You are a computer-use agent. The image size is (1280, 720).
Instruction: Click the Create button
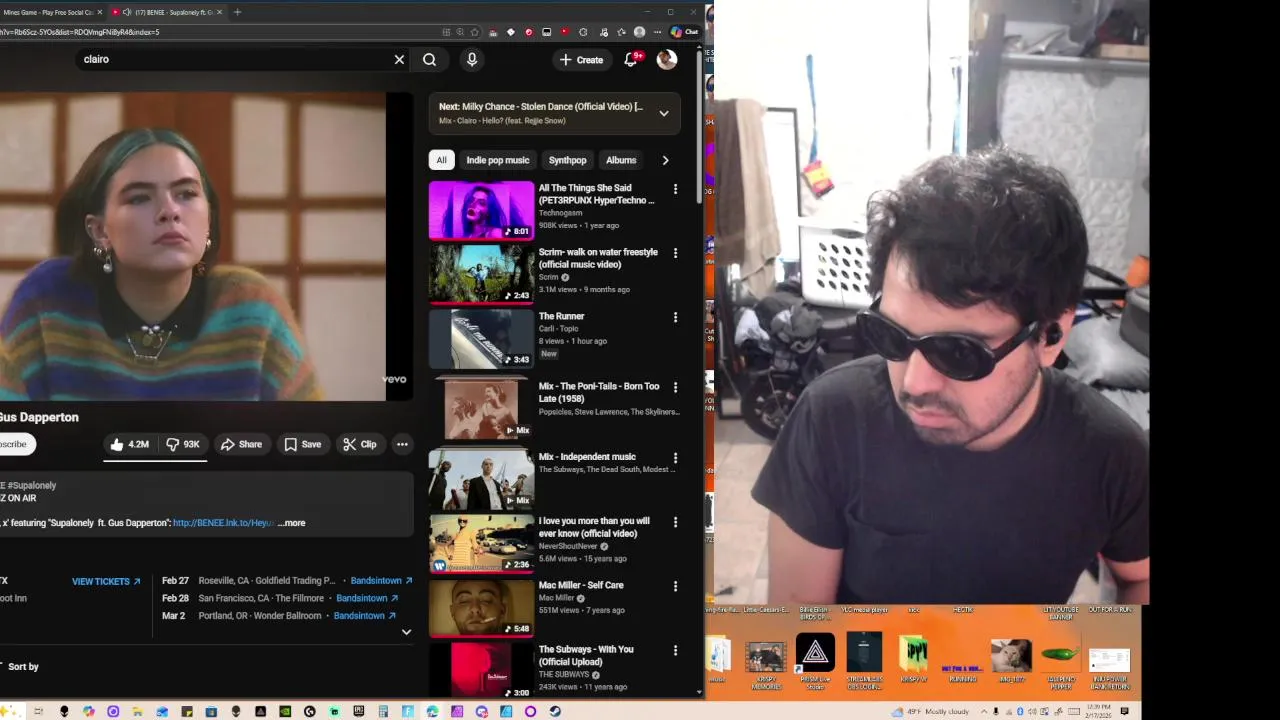581,60
